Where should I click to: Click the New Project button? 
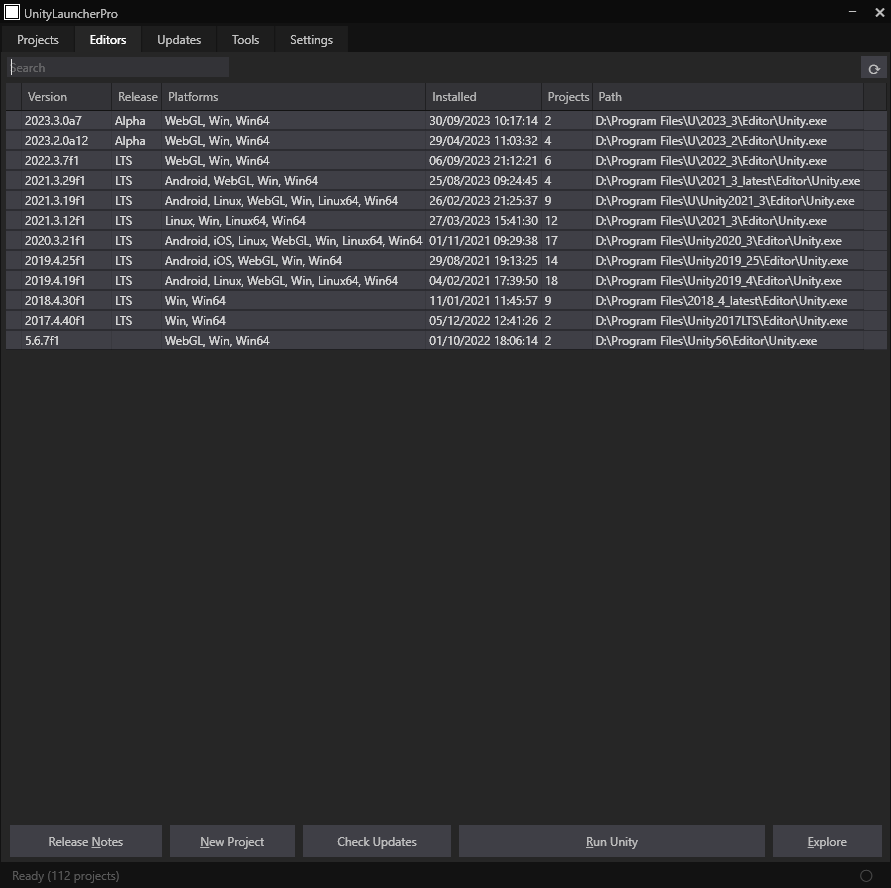click(x=232, y=841)
